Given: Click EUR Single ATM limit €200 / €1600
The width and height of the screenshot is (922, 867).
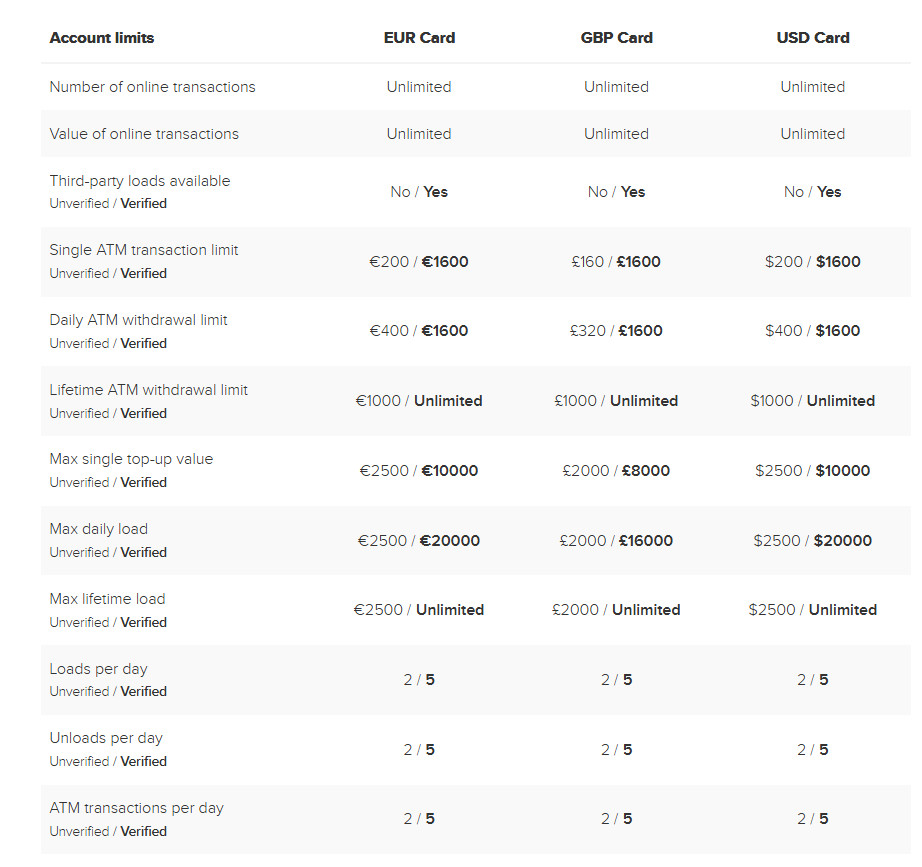Looking at the screenshot, I should [419, 262].
